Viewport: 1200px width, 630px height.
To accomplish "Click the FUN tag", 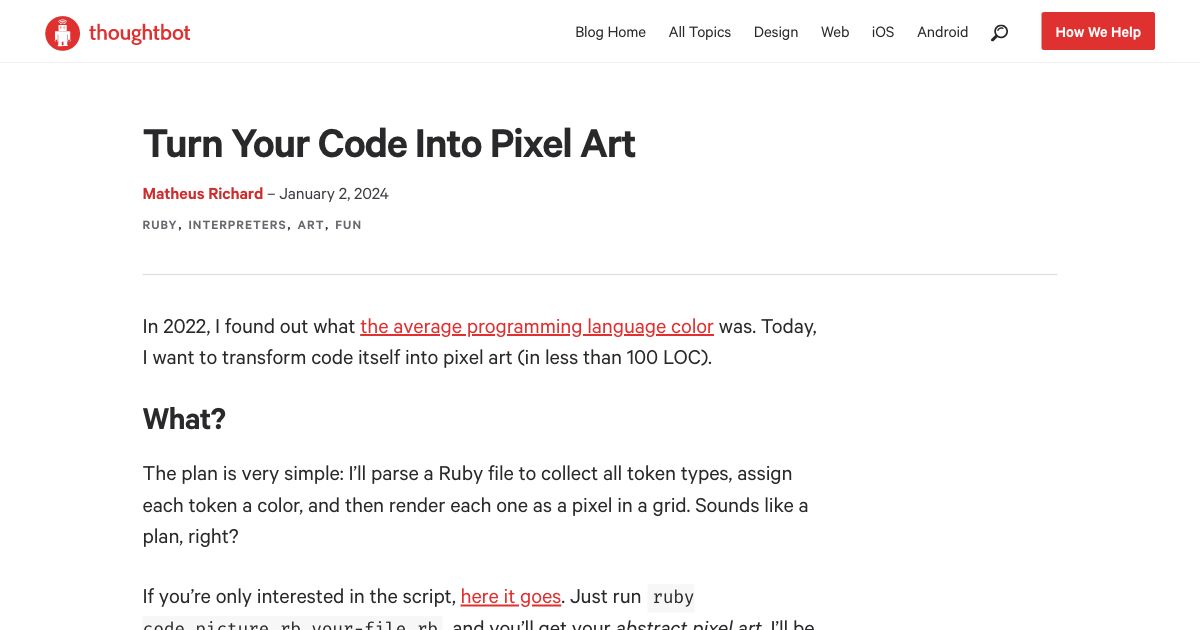I will 348,224.
